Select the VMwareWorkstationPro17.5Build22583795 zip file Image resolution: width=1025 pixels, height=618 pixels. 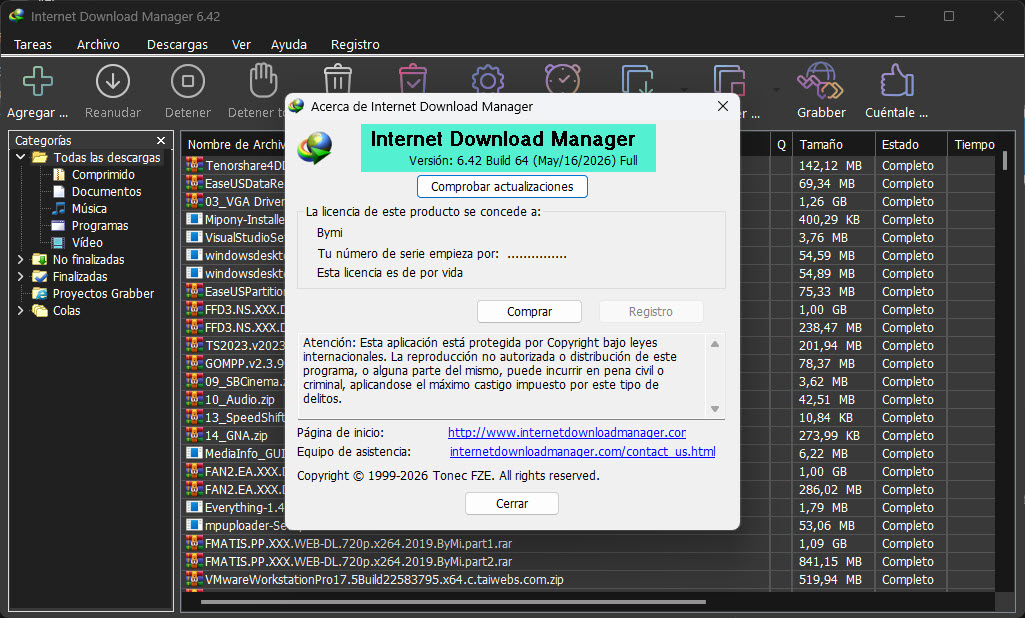tap(384, 579)
